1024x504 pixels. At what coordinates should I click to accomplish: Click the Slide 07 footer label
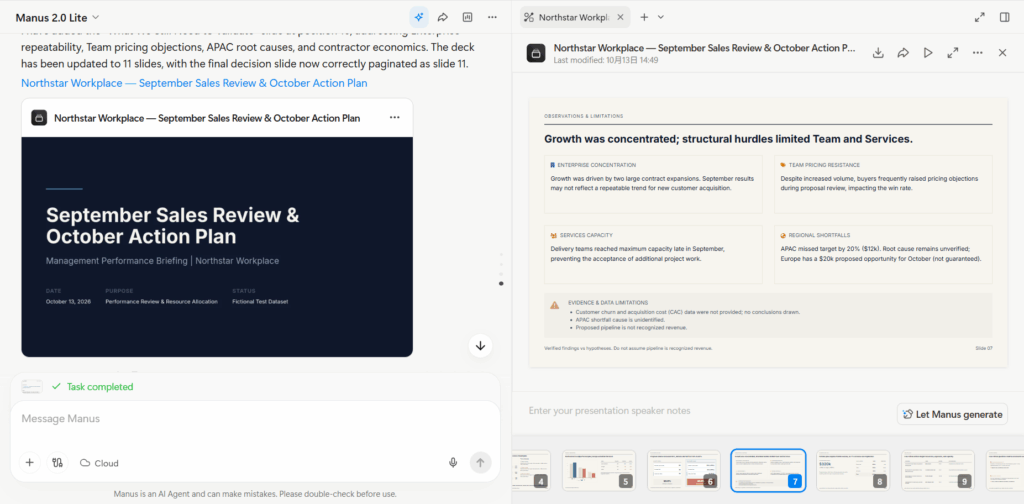click(x=984, y=348)
